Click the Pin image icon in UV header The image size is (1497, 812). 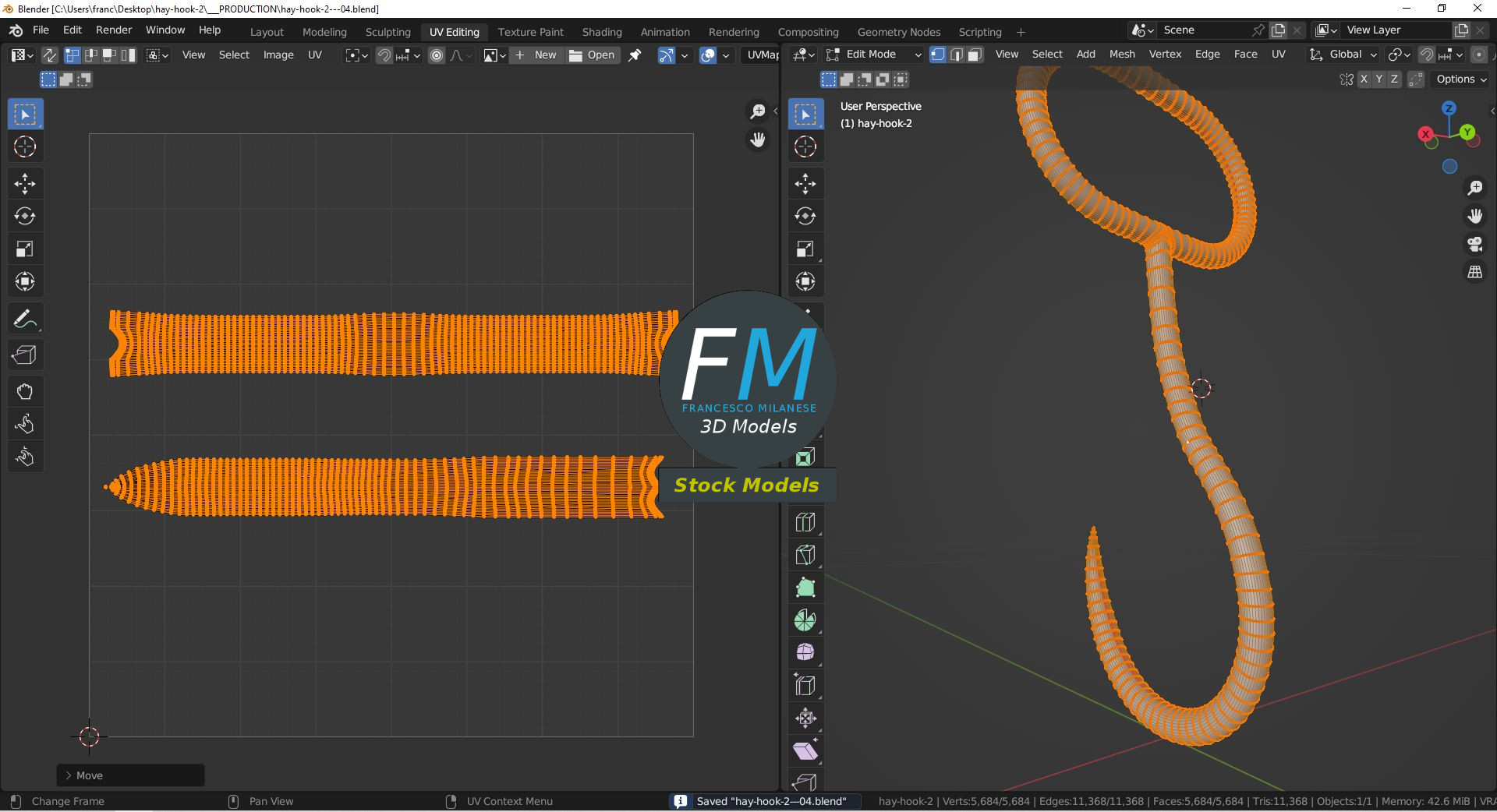pos(635,55)
